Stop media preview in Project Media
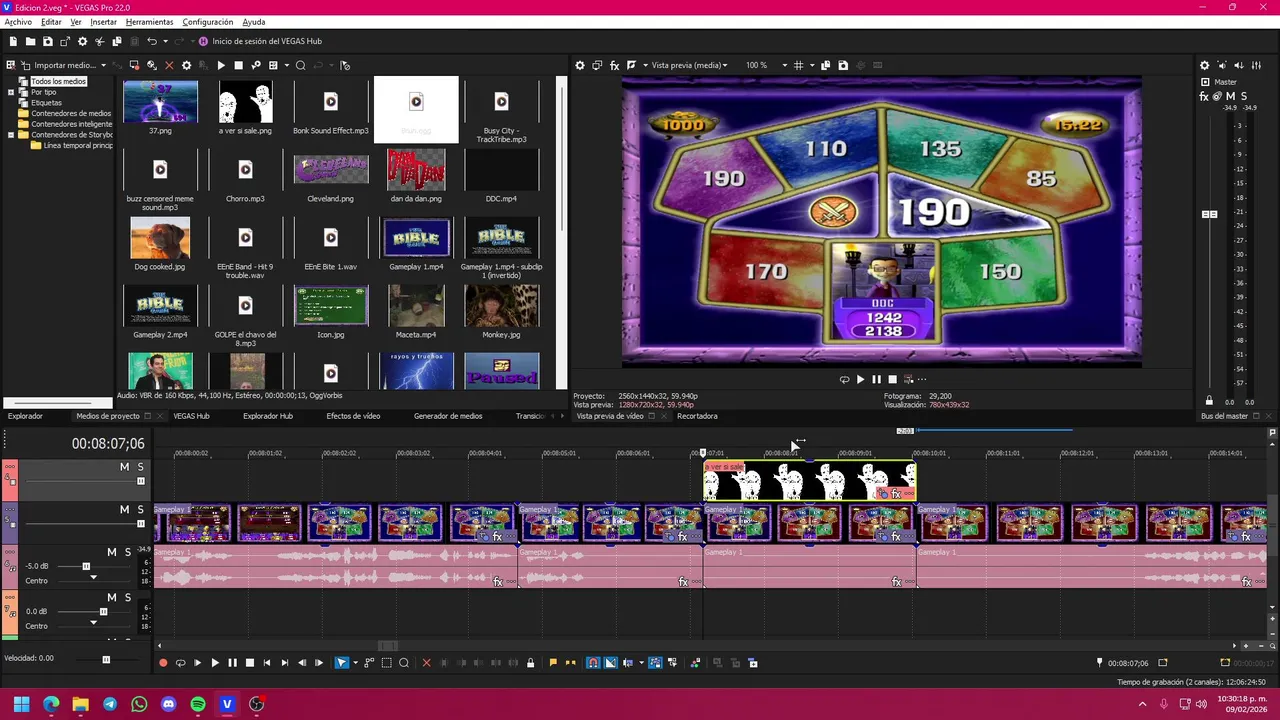The height and width of the screenshot is (720, 1280). pos(238,65)
